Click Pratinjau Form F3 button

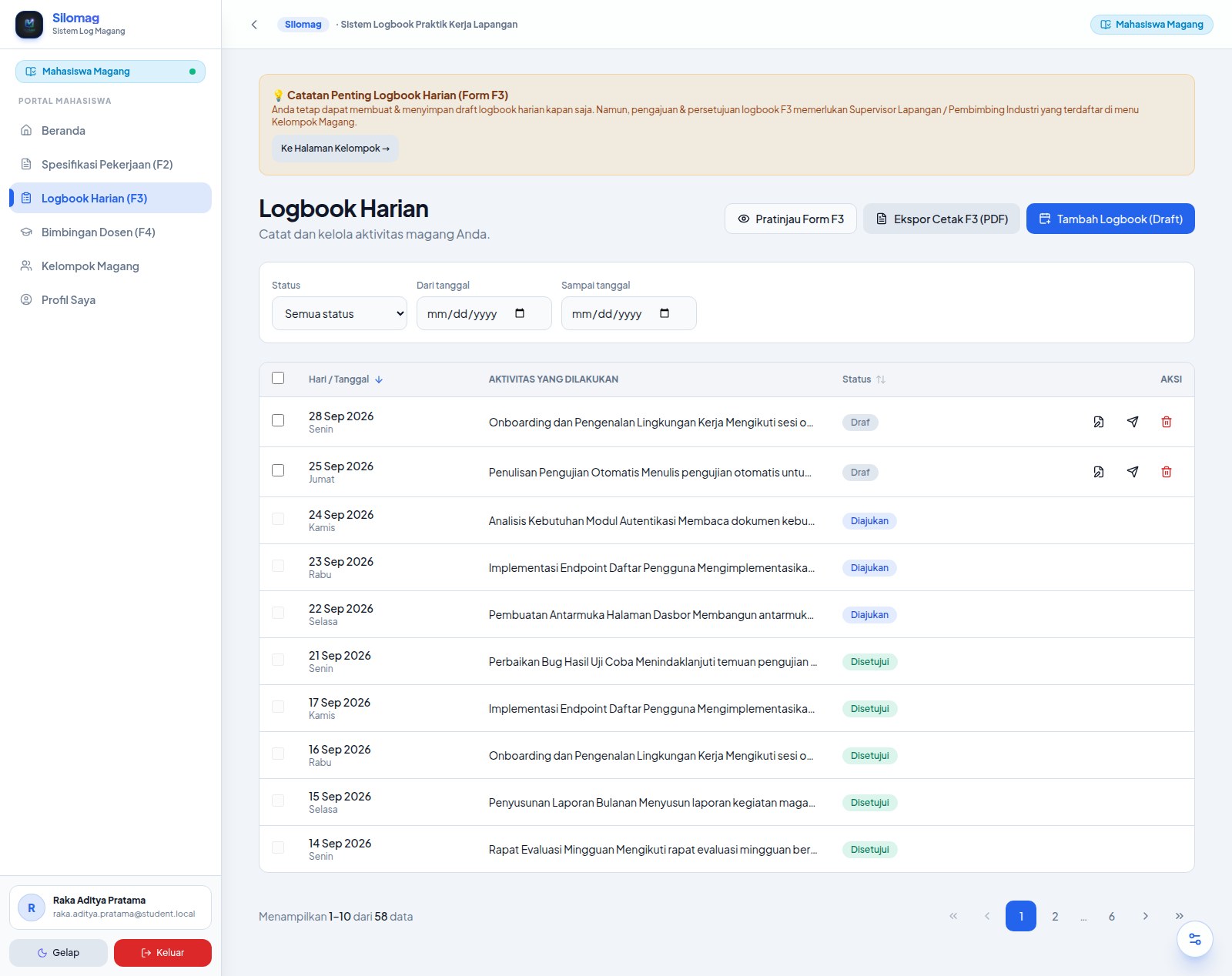tap(791, 219)
